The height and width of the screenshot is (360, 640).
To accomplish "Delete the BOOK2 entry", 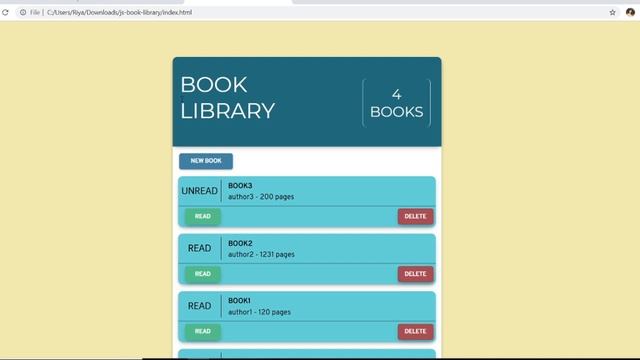I will pyautogui.click(x=416, y=274).
